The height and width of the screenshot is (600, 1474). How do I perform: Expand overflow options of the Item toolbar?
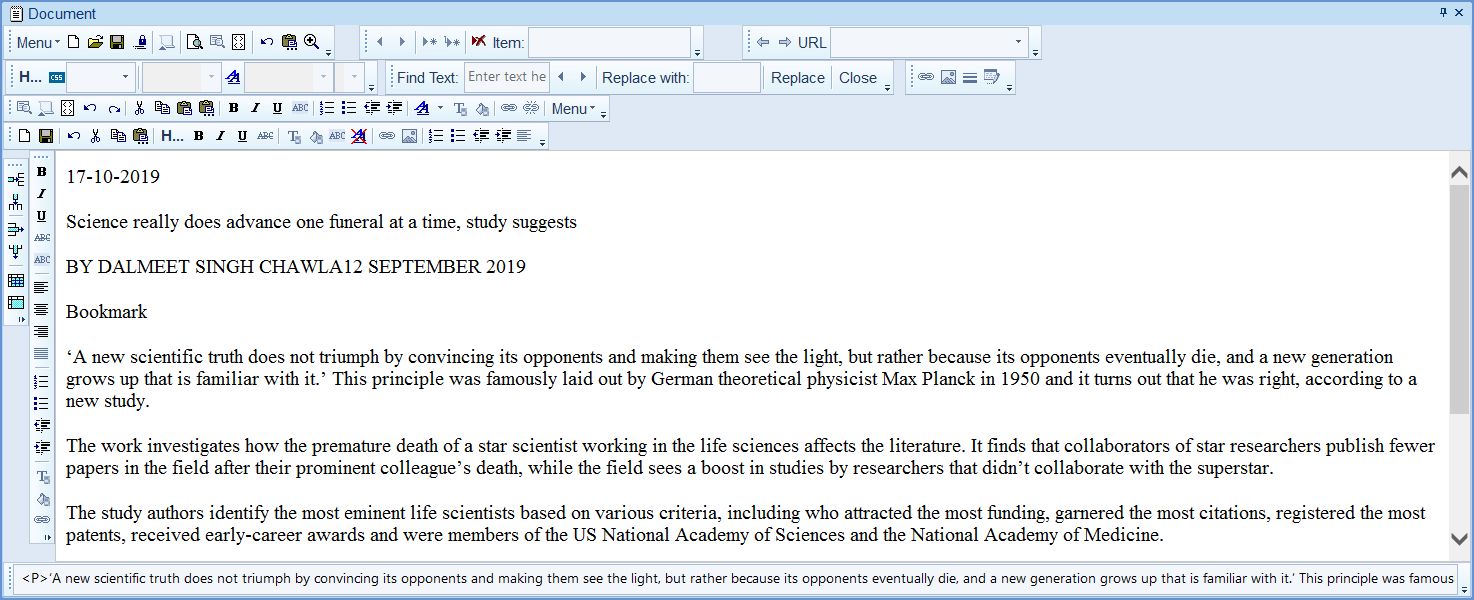point(697,54)
